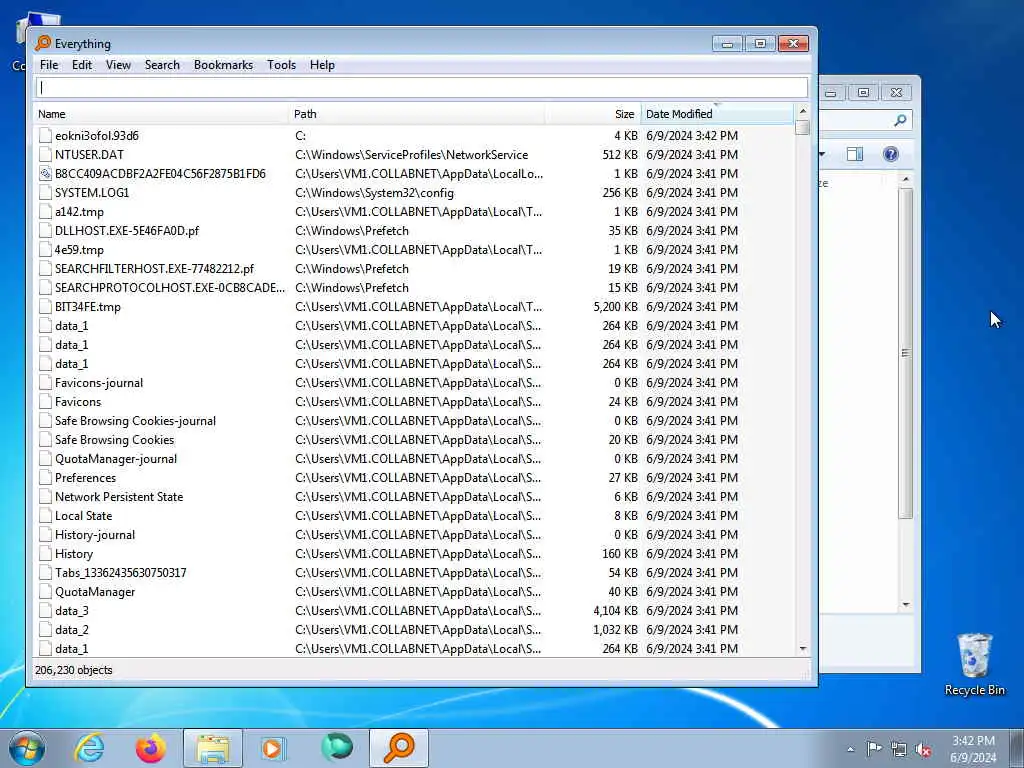Viewport: 1024px width, 768px height.
Task: Select icon of B8CC409ACDBF2A2FE04C56F2875B1FD6
Action: [45, 173]
